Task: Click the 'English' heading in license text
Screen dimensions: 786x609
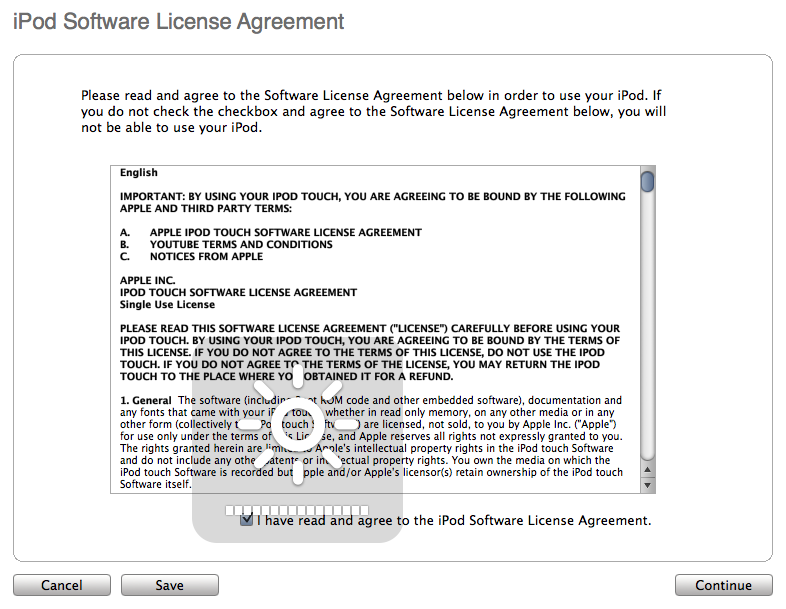Action: coord(139,172)
